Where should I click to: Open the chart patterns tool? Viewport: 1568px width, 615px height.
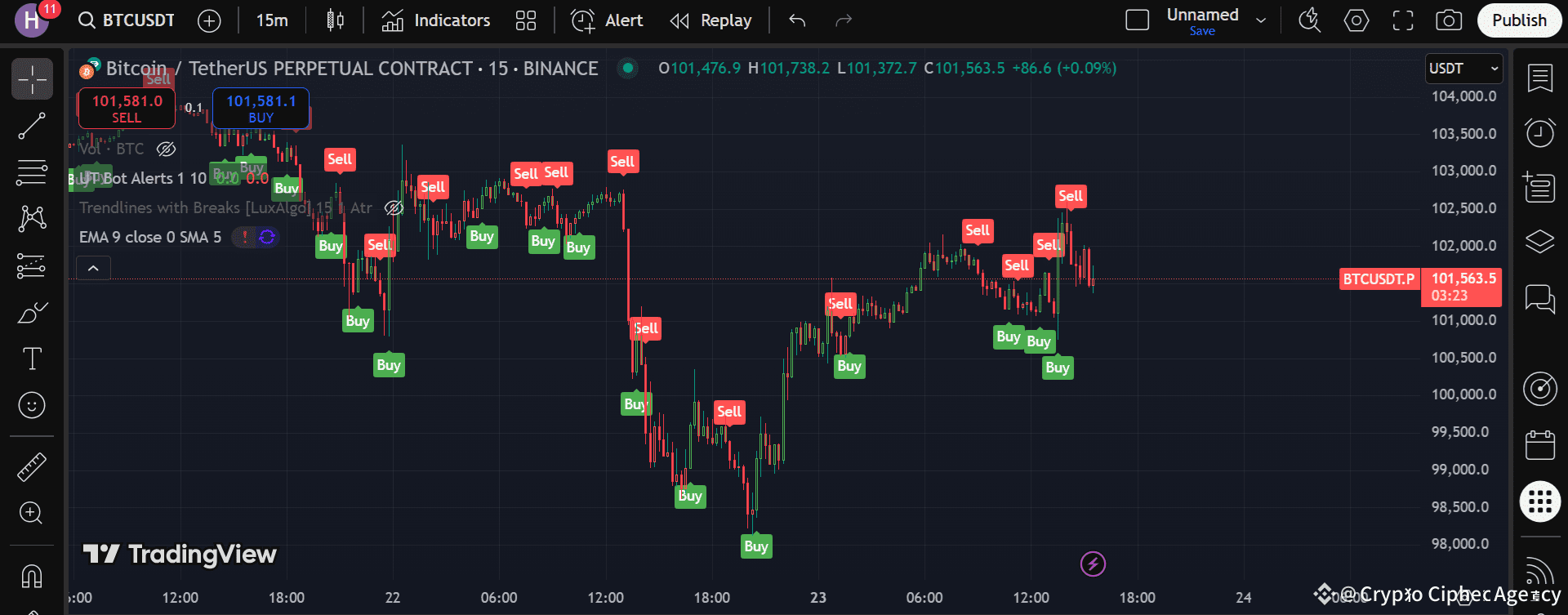32,218
